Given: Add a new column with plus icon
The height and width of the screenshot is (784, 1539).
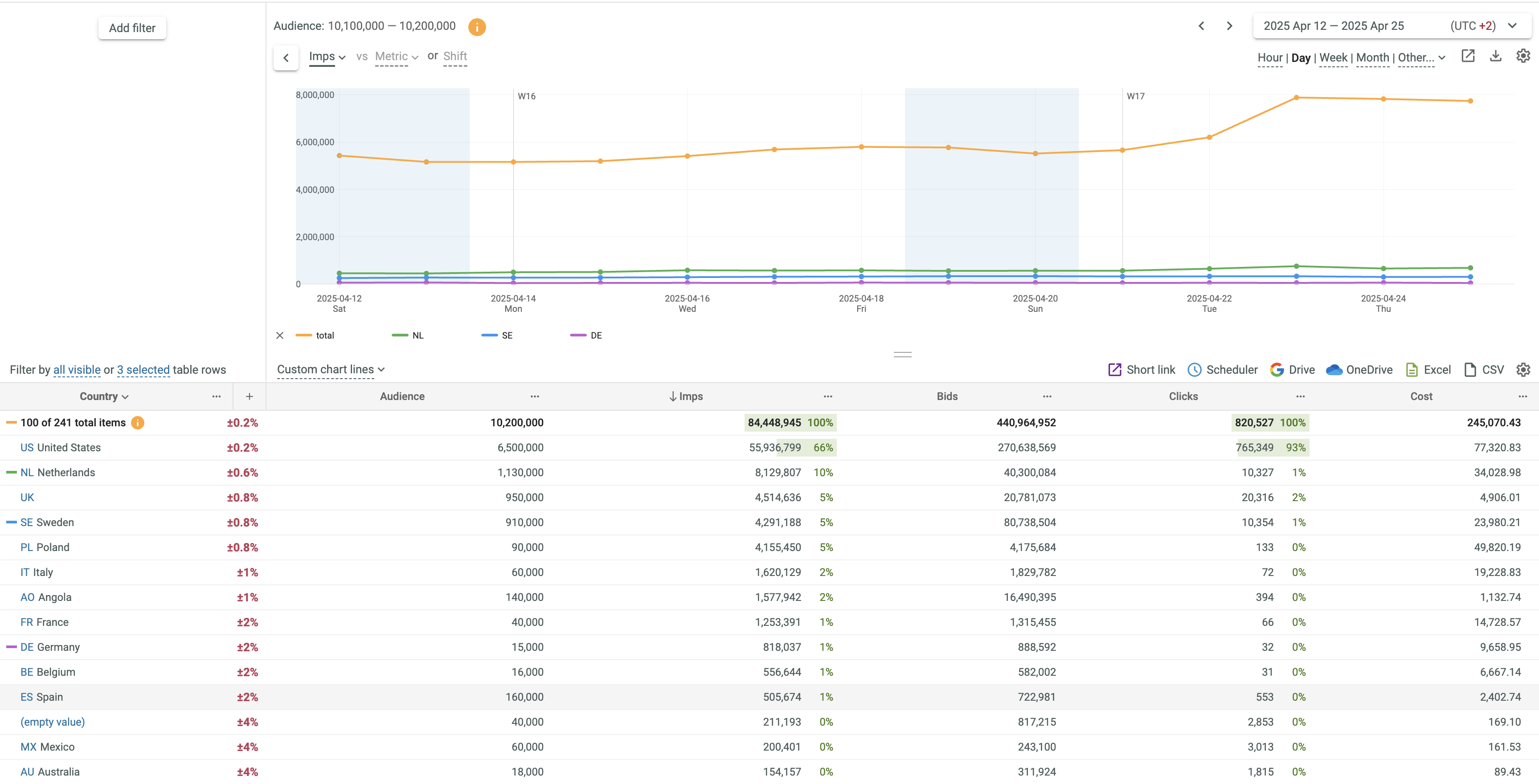Looking at the screenshot, I should coord(249,396).
